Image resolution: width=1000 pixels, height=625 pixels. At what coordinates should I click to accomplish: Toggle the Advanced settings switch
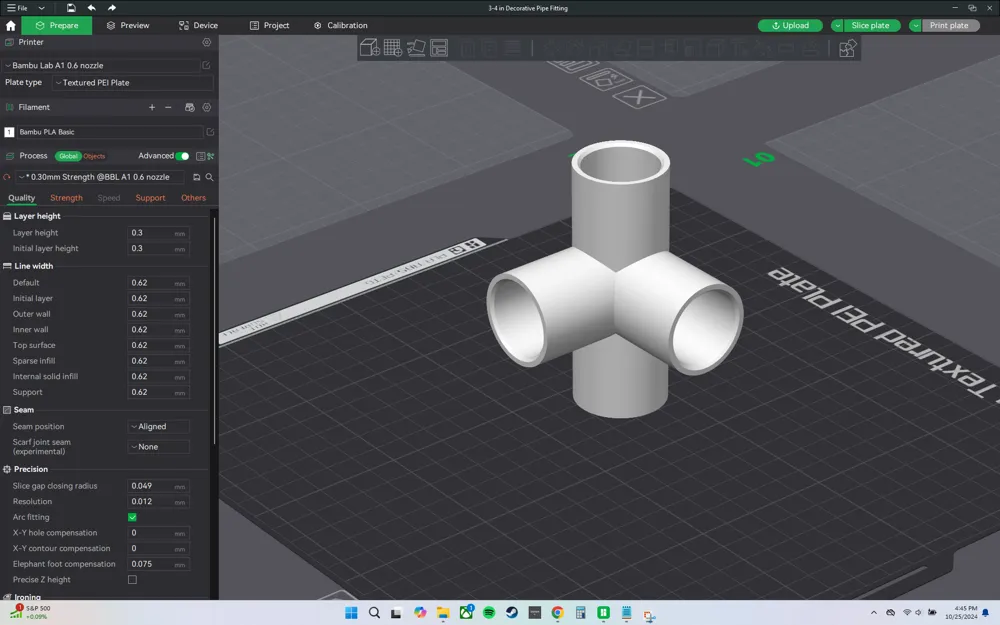[x=182, y=156]
